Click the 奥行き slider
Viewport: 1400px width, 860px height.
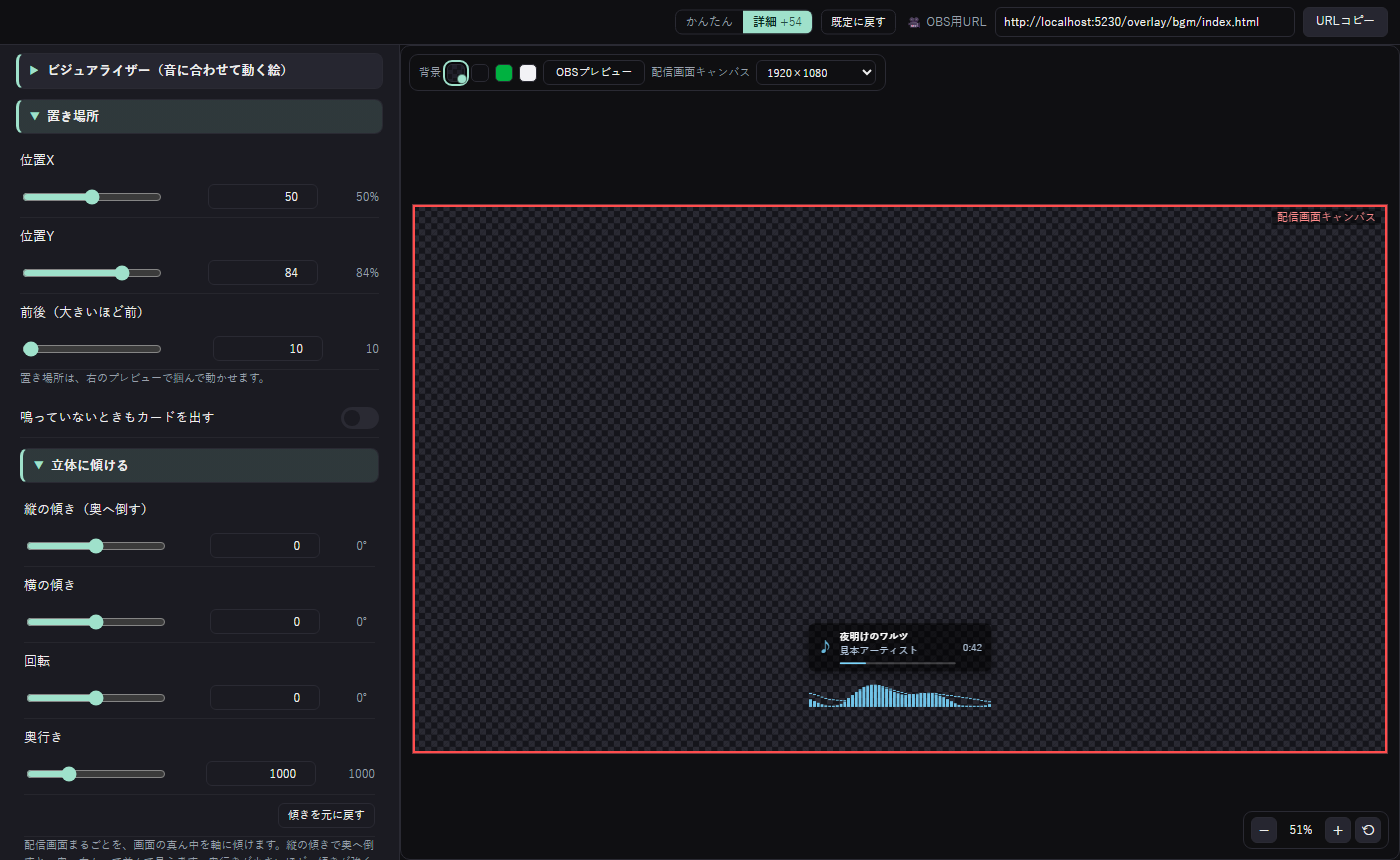click(96, 774)
